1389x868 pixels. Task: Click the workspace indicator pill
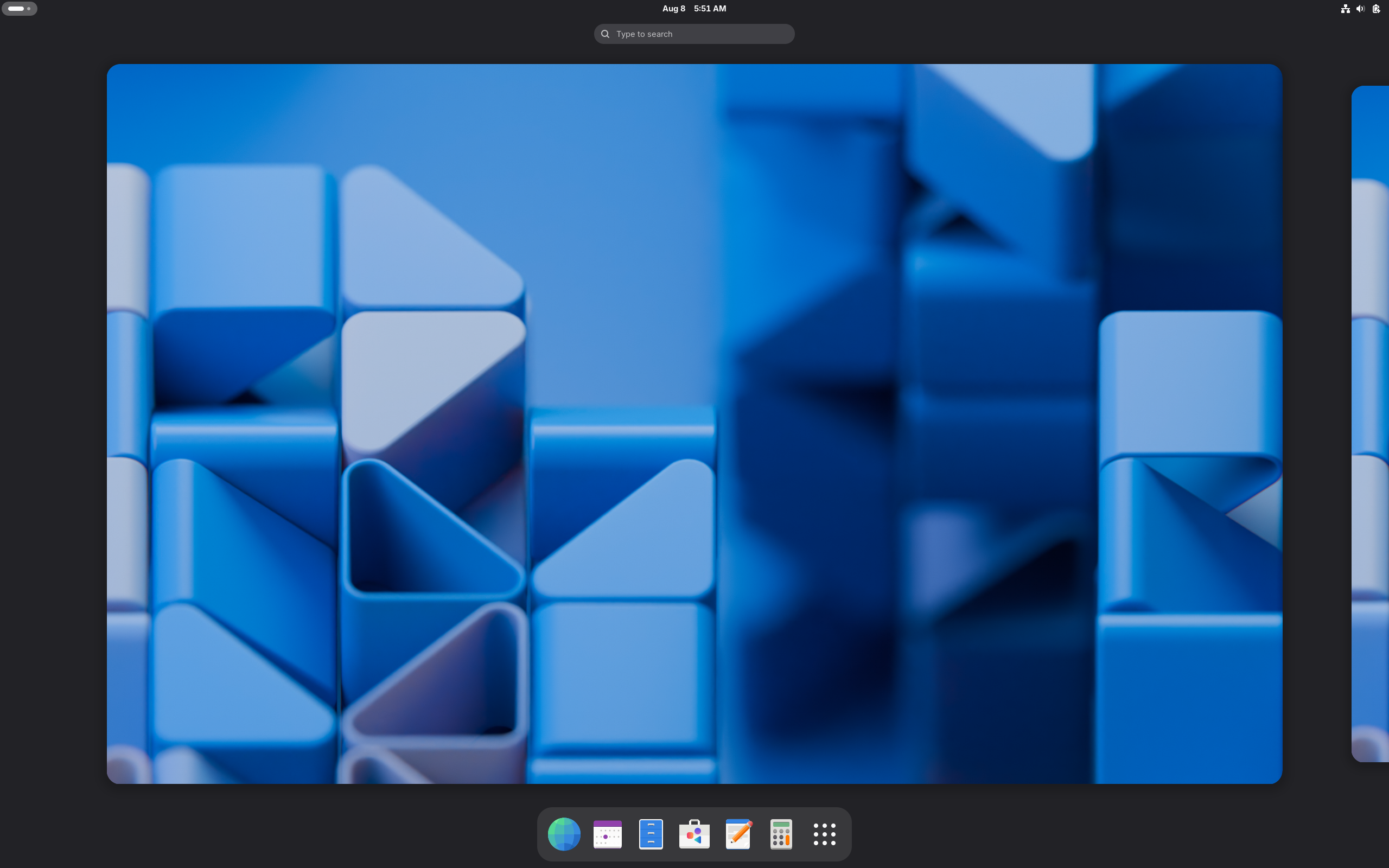click(20, 9)
